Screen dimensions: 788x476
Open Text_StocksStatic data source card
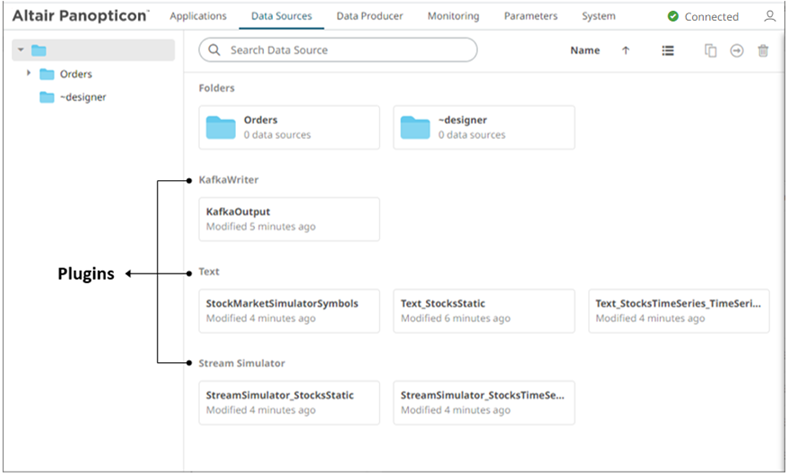coord(484,310)
